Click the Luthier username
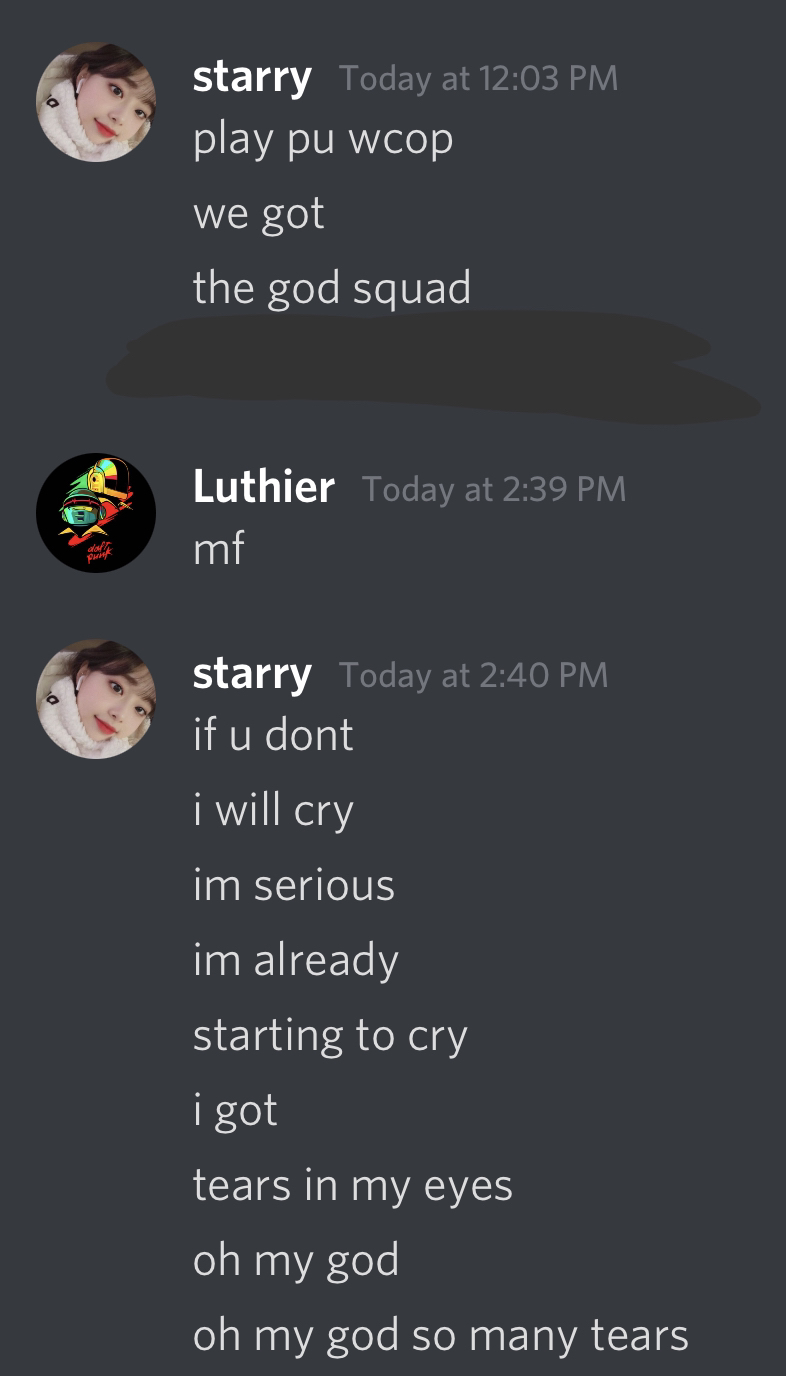Screen dimensions: 786x1376 coord(264,488)
